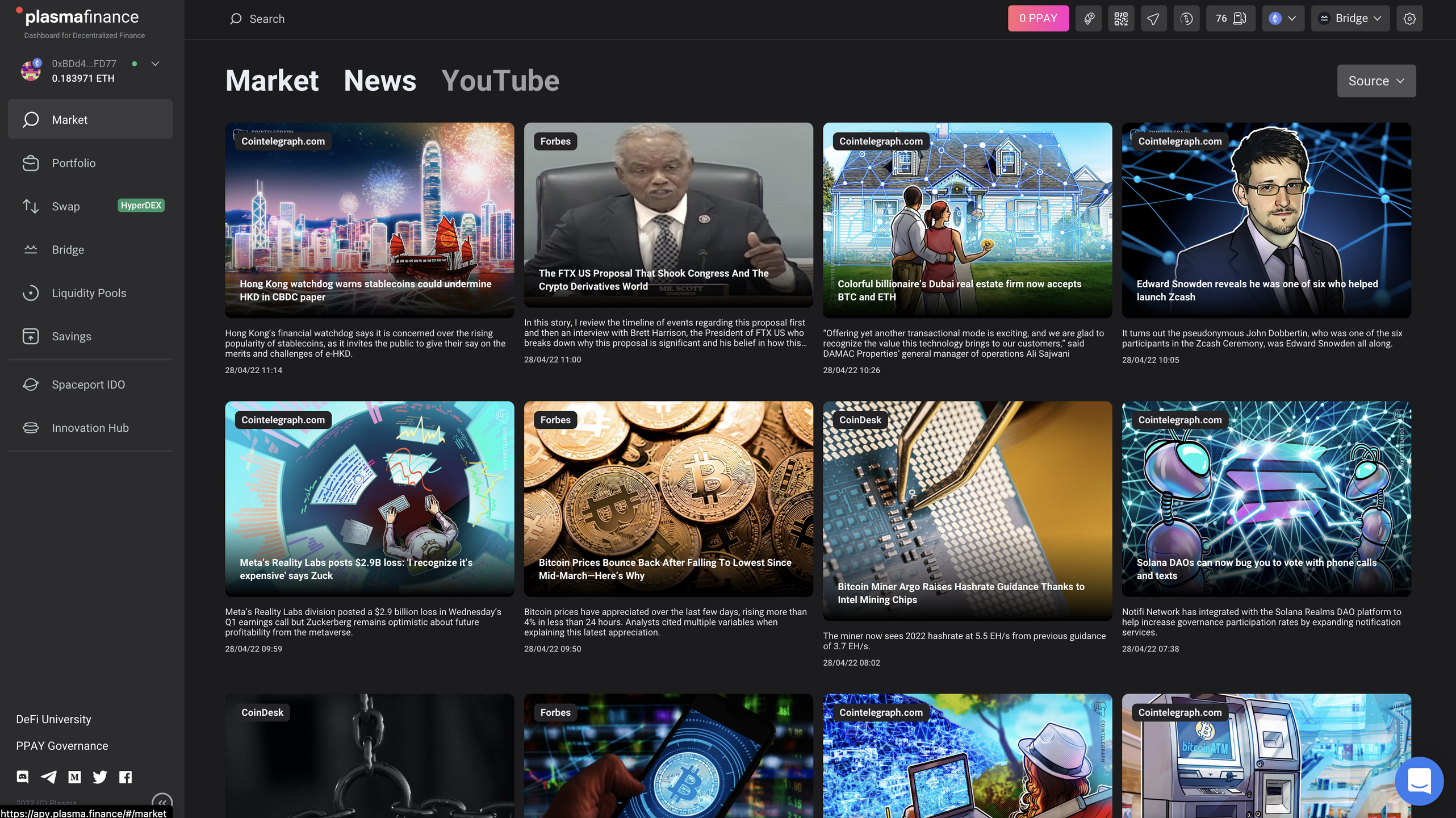Click the Search input field
The width and height of the screenshot is (1456, 818).
click(x=267, y=19)
